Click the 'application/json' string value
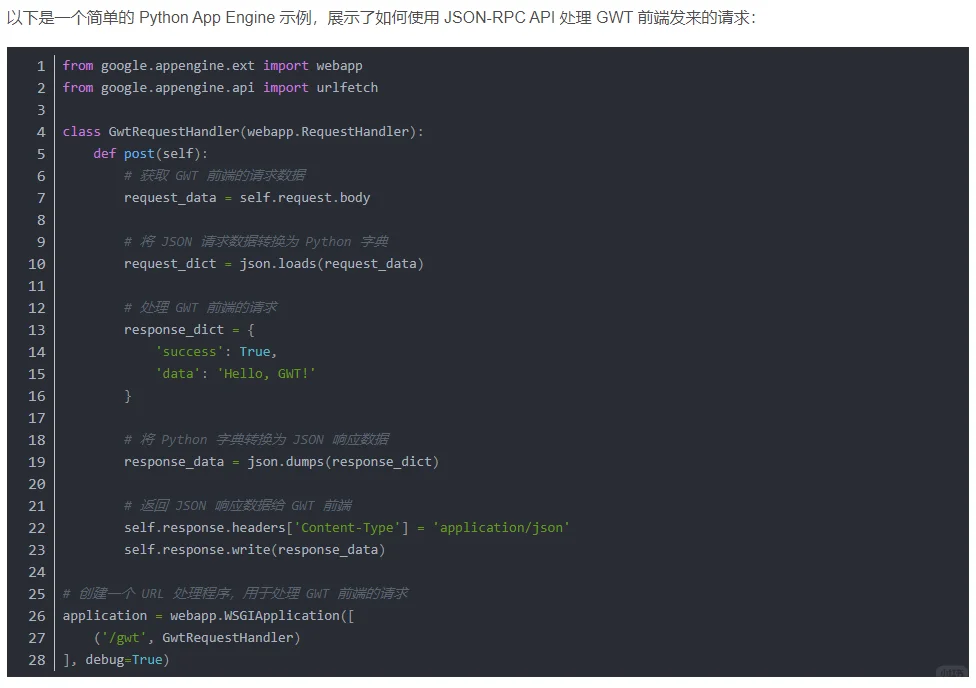Viewport: 976px width, 688px height. [501, 527]
